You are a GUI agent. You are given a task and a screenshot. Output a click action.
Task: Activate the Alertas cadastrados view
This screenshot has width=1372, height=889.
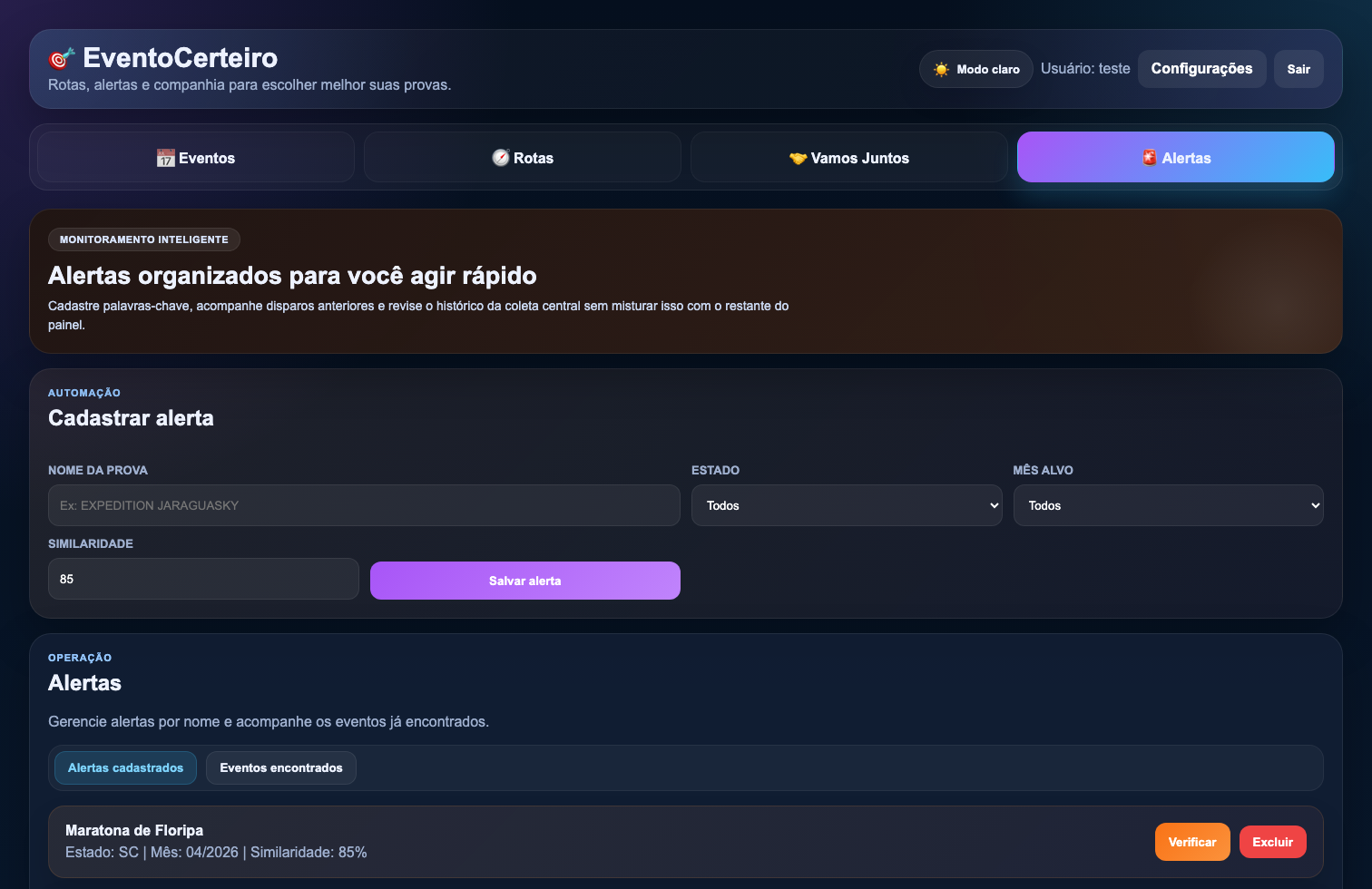(x=125, y=767)
